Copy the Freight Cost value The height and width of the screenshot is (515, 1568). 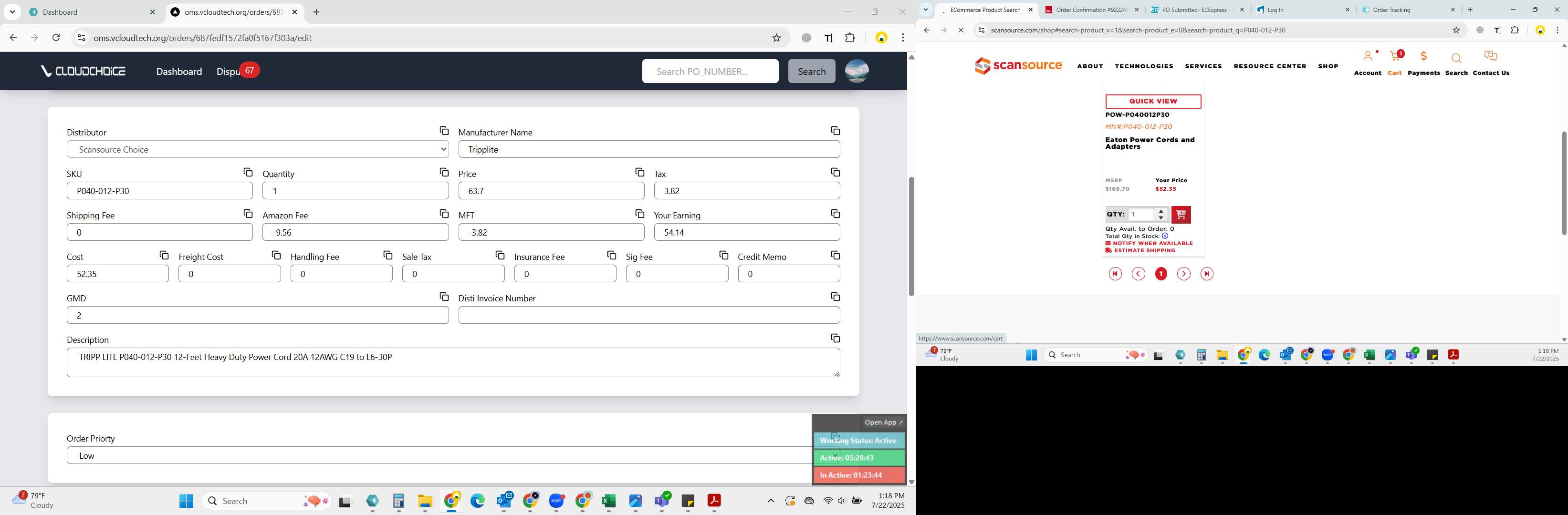point(276,255)
